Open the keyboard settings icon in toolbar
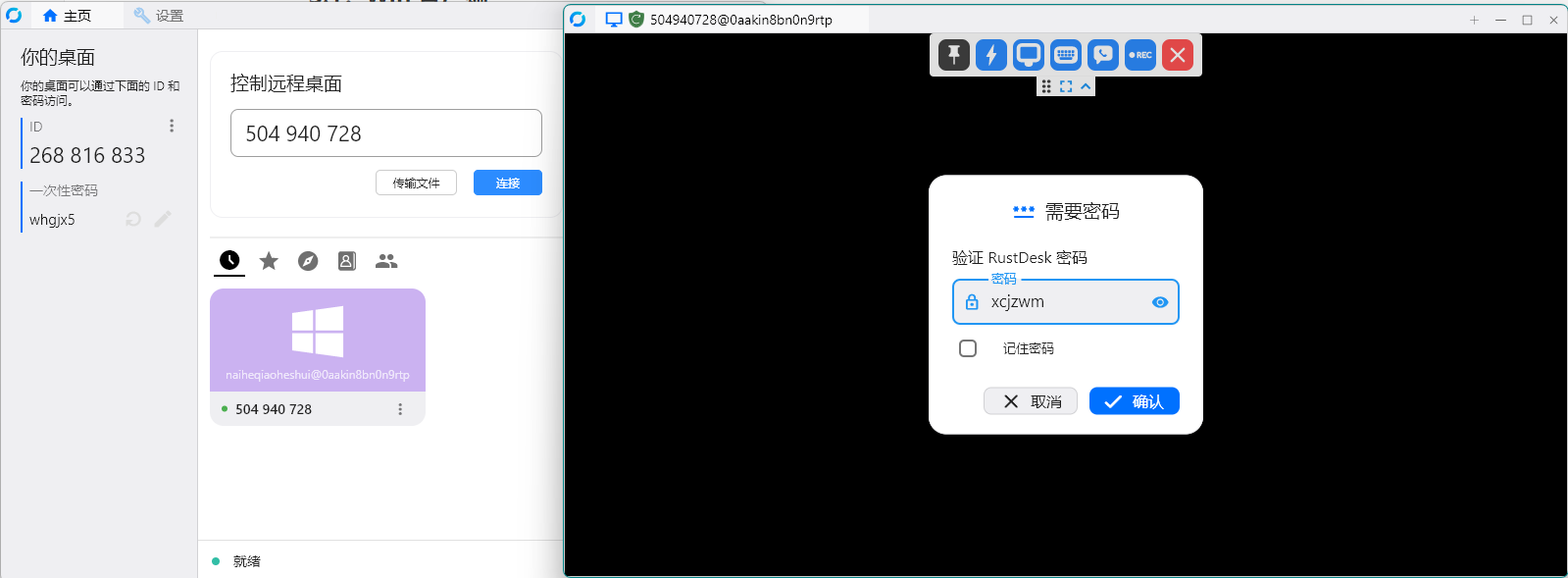Screen dimensions: 1568x578 point(1066,55)
